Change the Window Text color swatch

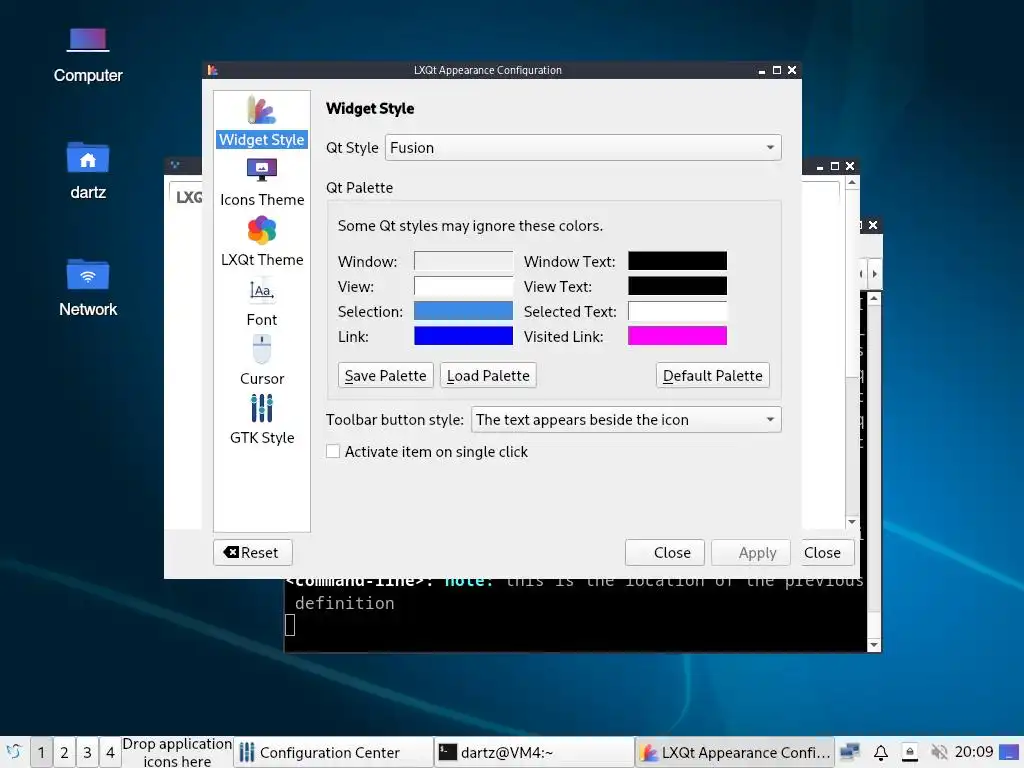click(x=677, y=261)
